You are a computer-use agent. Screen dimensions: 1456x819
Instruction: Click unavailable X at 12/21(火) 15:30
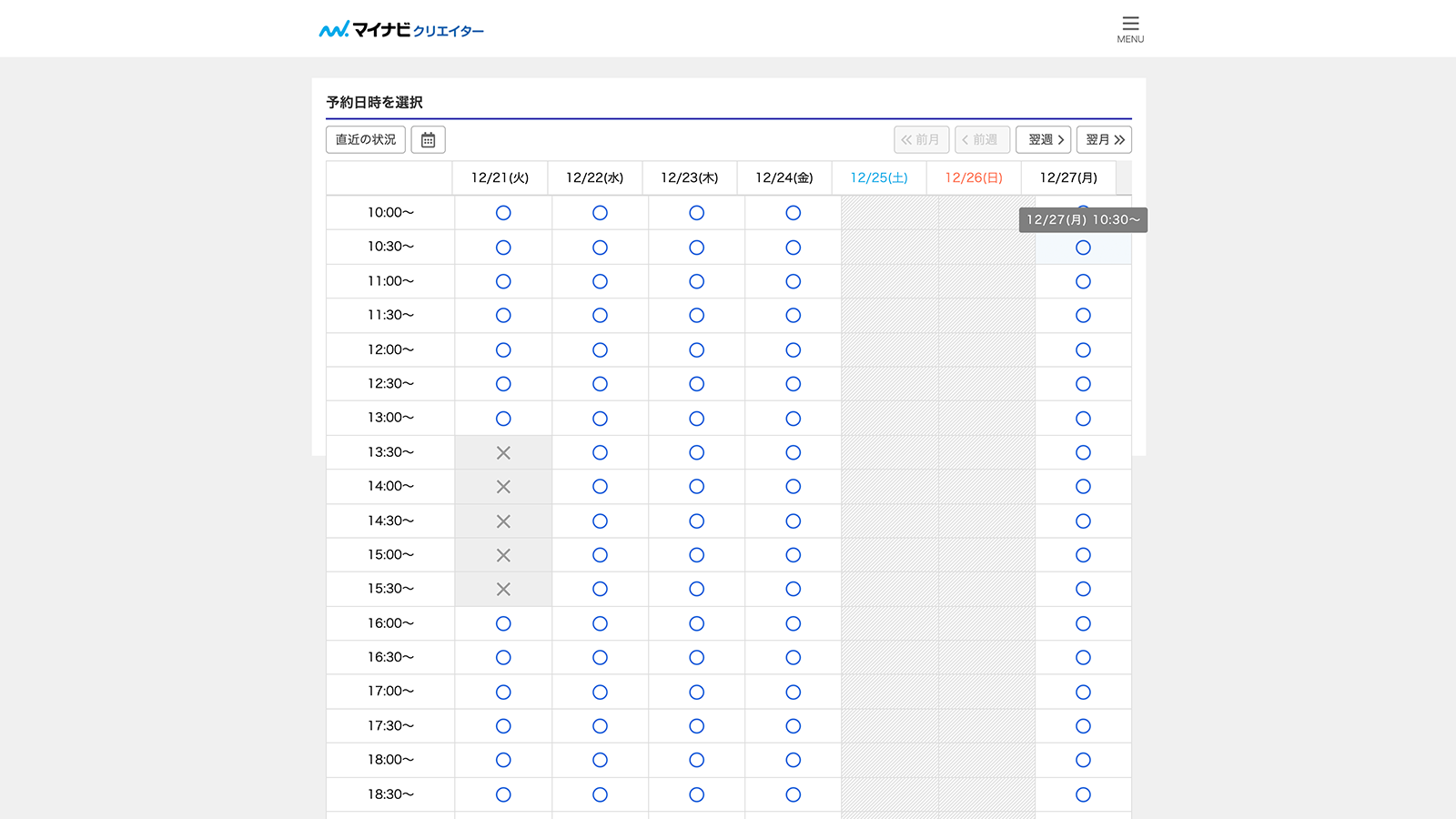point(503,590)
